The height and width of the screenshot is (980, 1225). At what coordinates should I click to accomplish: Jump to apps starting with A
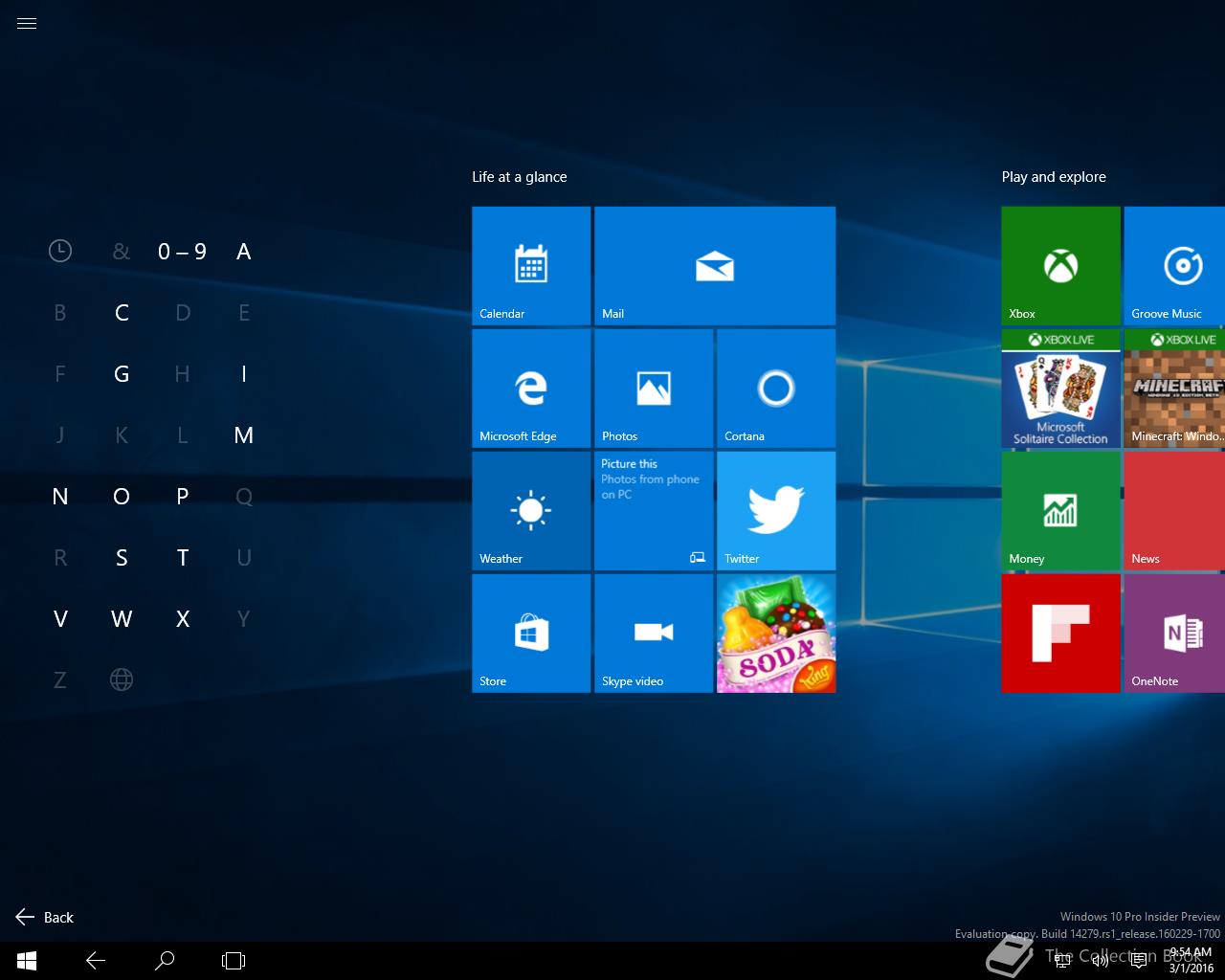pyautogui.click(x=244, y=252)
